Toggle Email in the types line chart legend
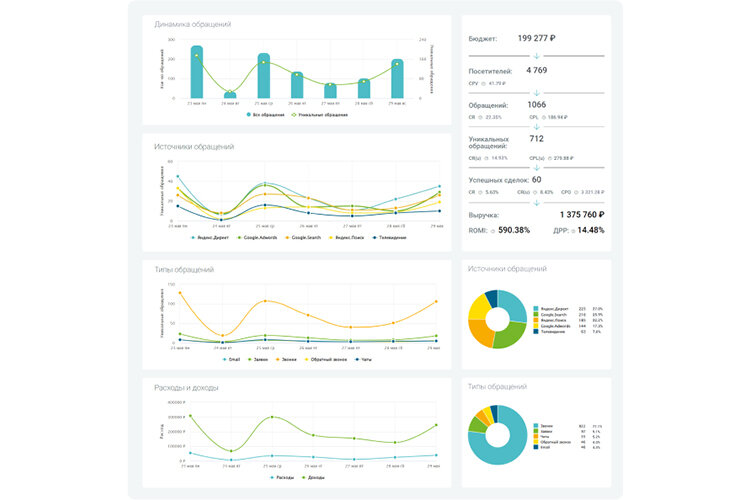750x500 pixels. tap(232, 359)
